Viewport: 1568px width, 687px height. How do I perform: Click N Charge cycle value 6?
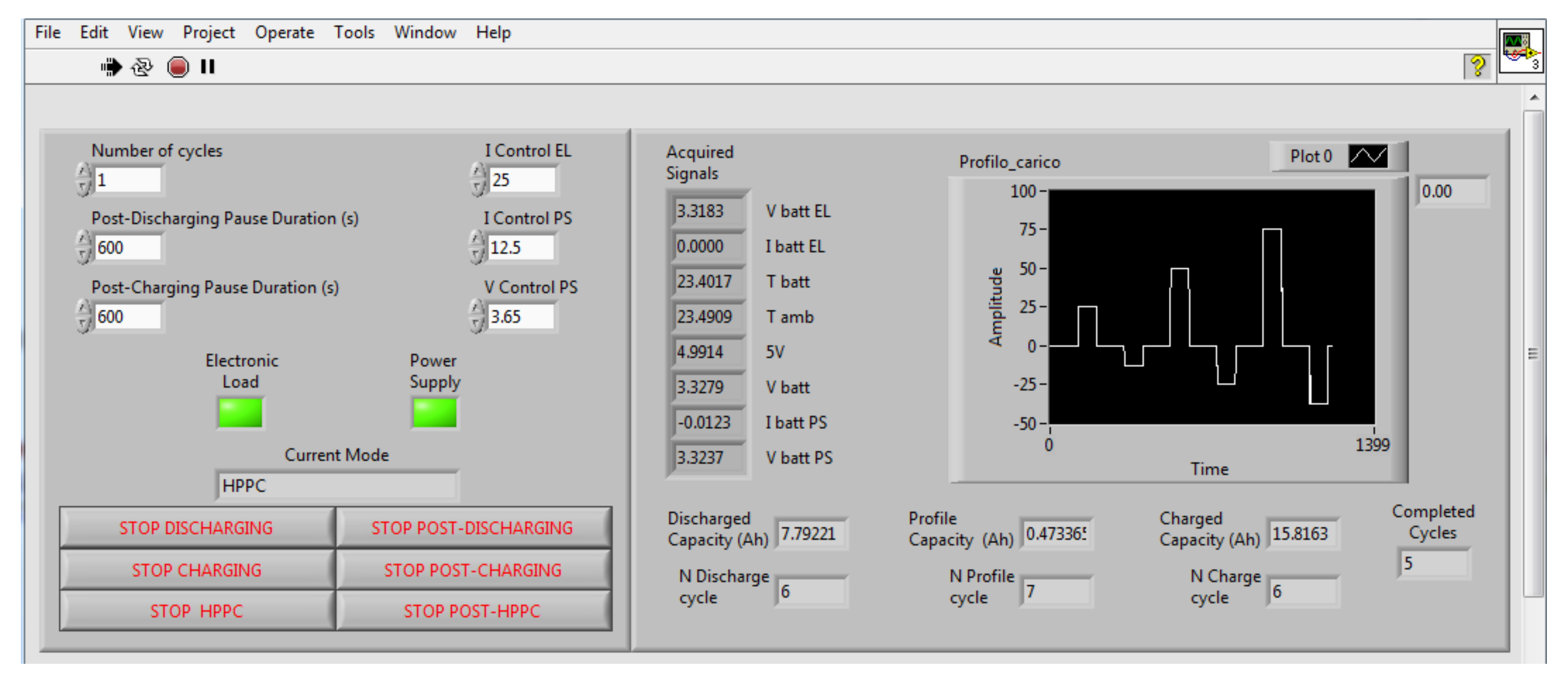point(1303,591)
